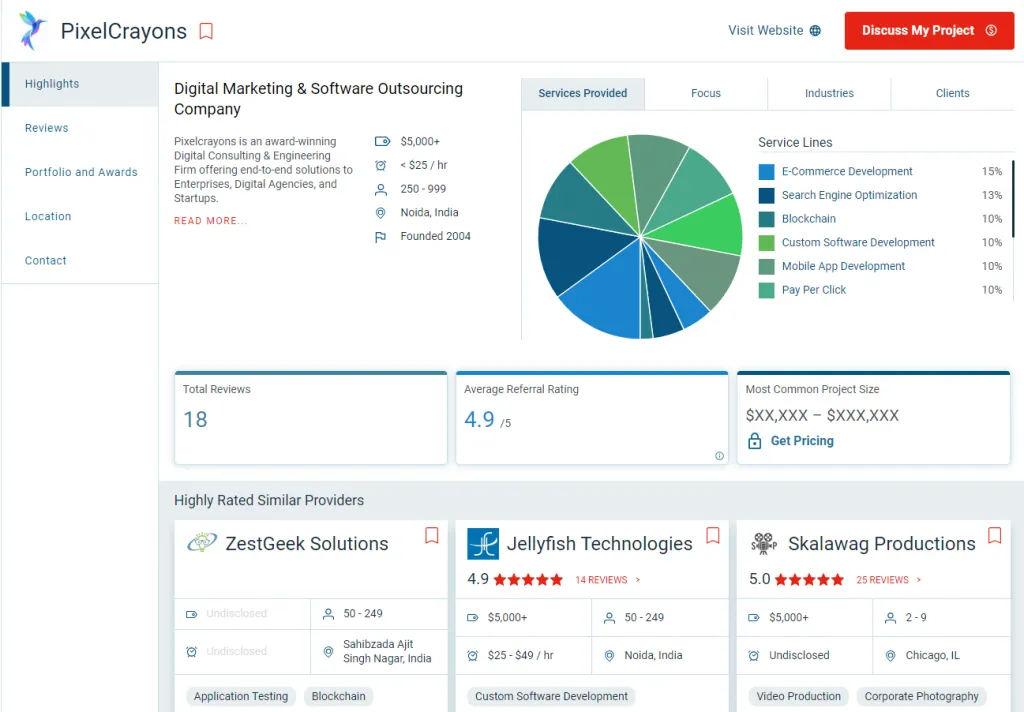This screenshot has height=712, width=1024.
Task: Open the Industries tab
Action: pos(829,93)
